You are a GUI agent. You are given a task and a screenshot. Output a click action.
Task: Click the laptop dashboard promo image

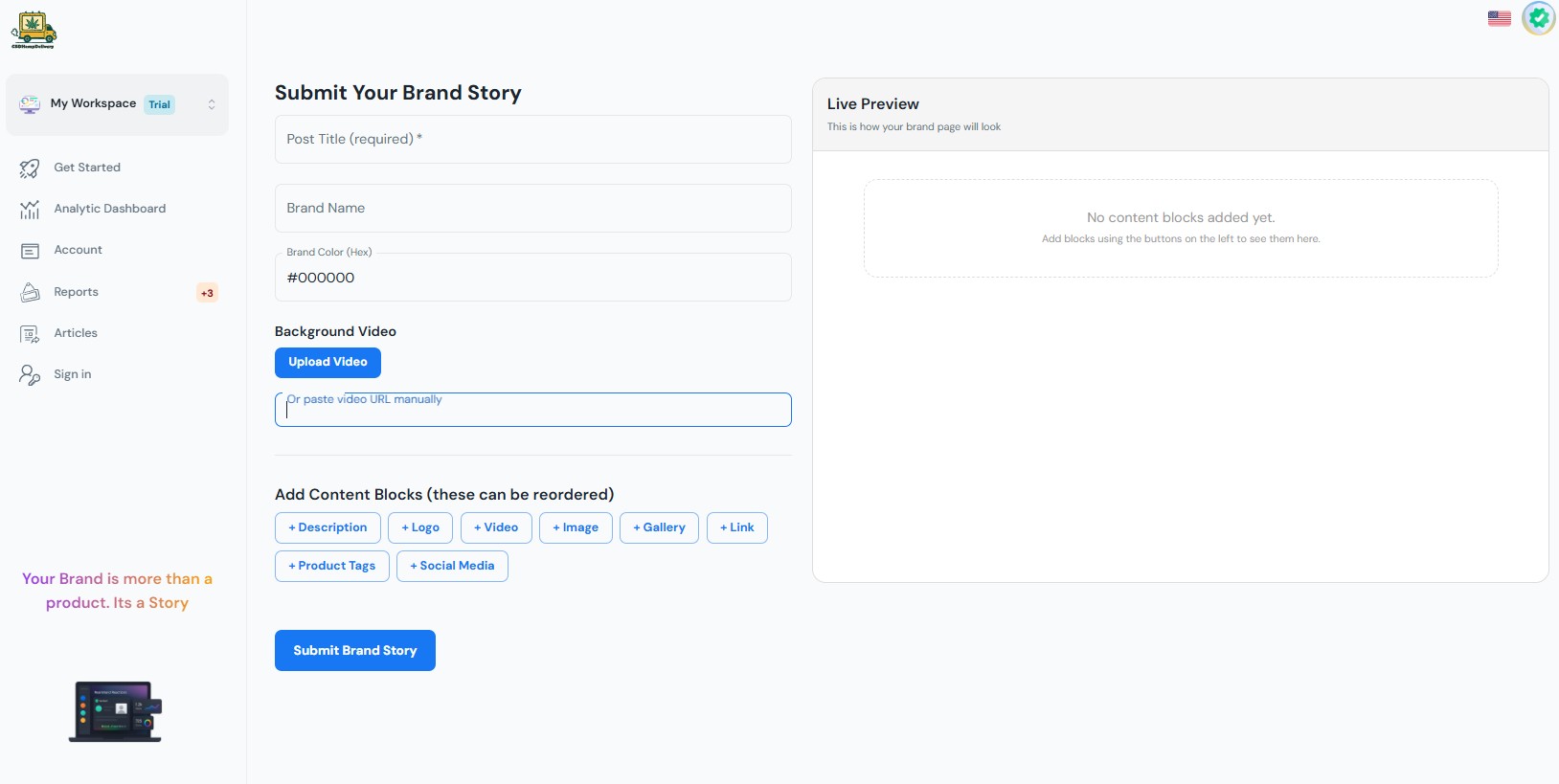pos(116,711)
